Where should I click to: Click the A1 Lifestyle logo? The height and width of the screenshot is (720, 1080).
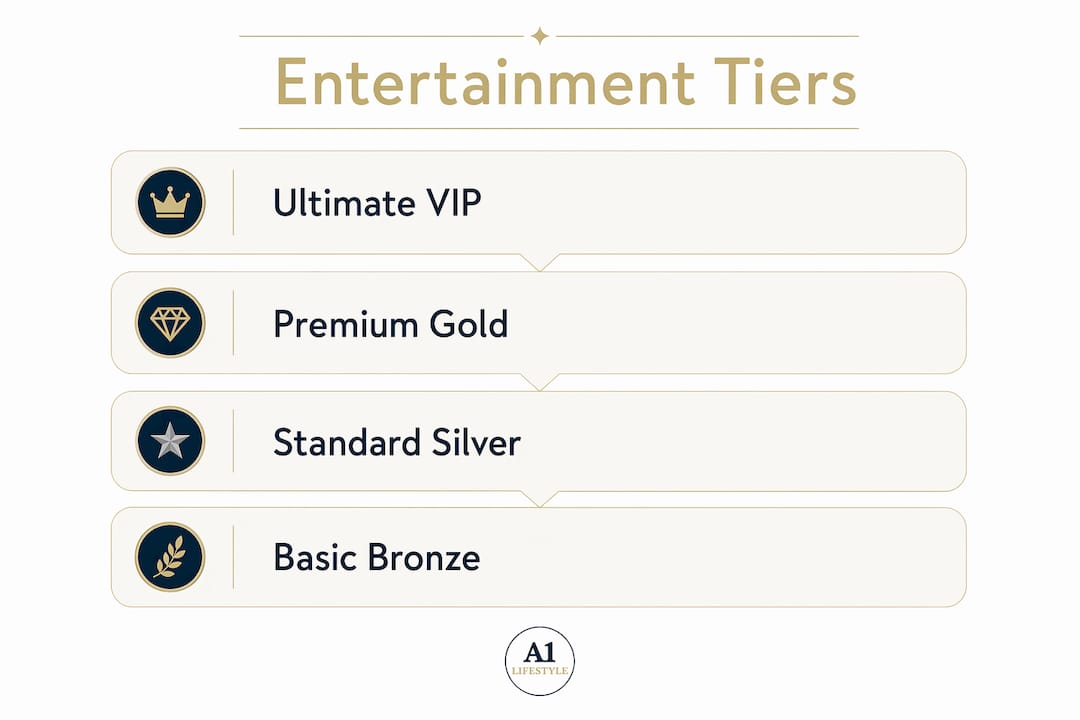point(539,661)
